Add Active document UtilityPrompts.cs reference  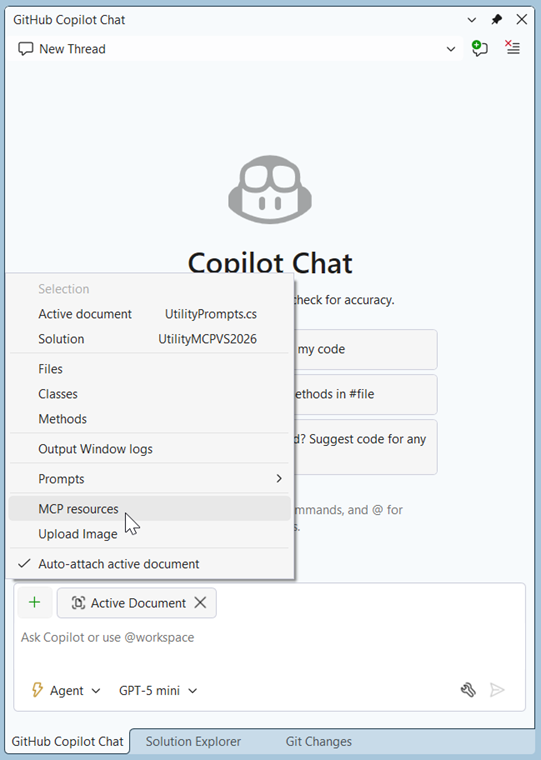click(149, 314)
